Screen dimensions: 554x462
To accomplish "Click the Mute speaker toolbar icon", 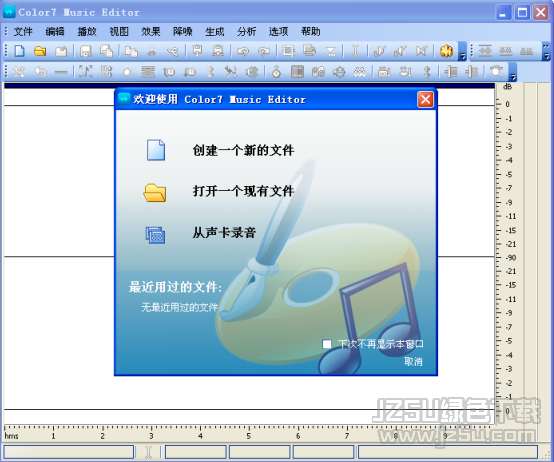I will click(421, 51).
